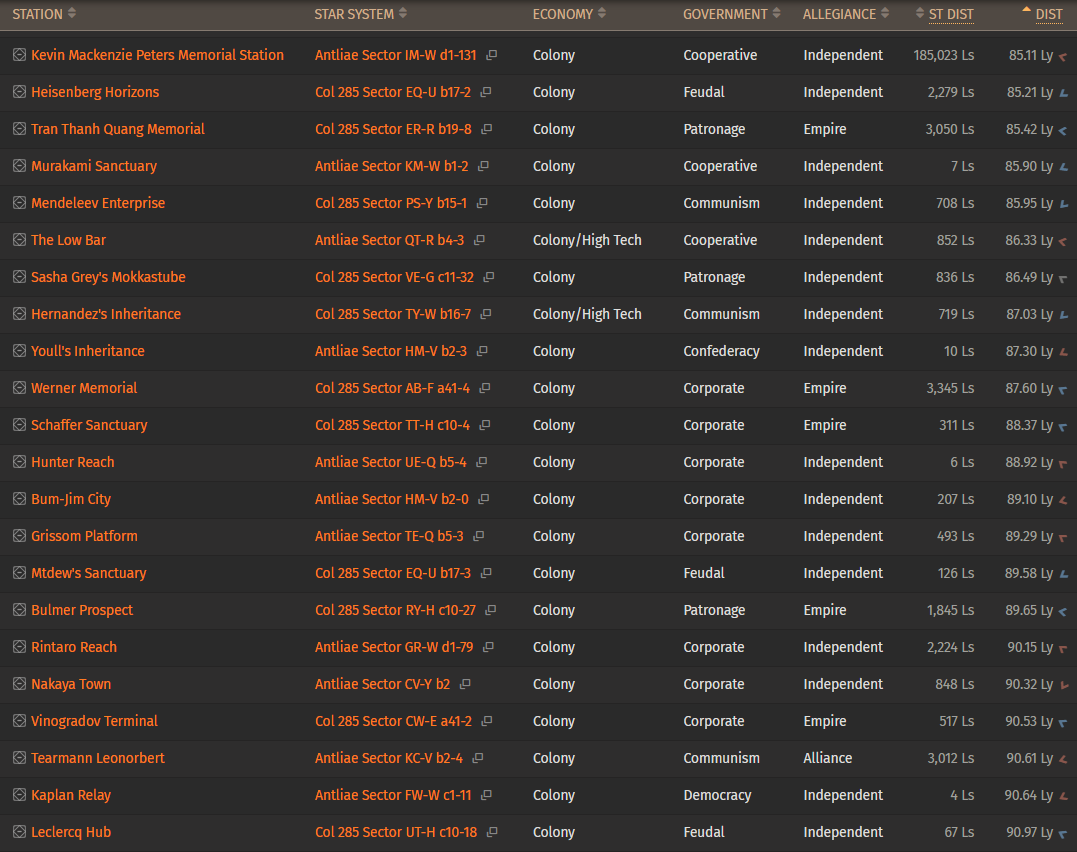The width and height of the screenshot is (1077, 852).
Task: Open Col 285 Sector EQ-U b17-3 system
Action: click(393, 573)
